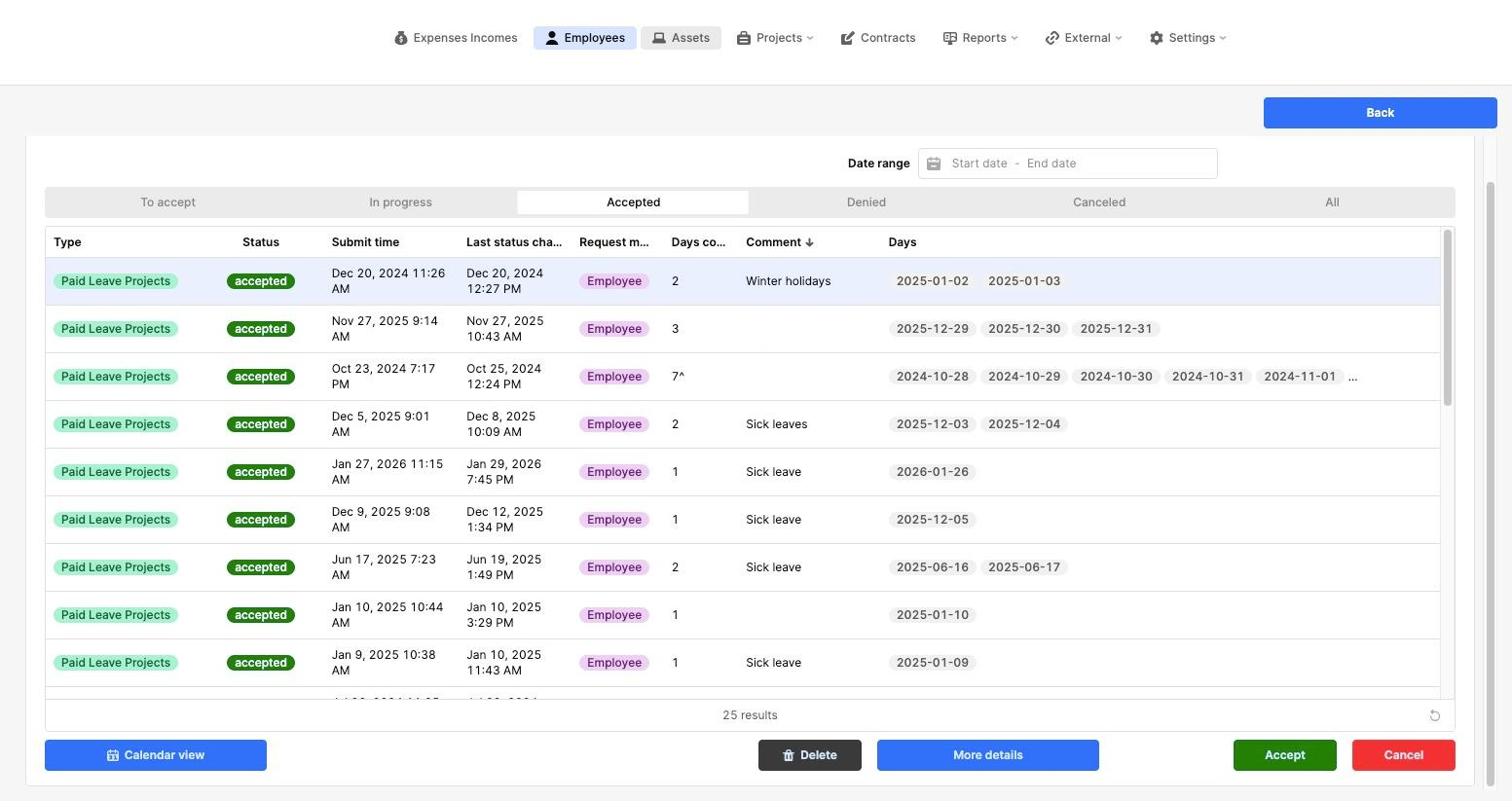This screenshot has height=801, width=1512.
Task: Refresh the results list
Action: point(1434,715)
